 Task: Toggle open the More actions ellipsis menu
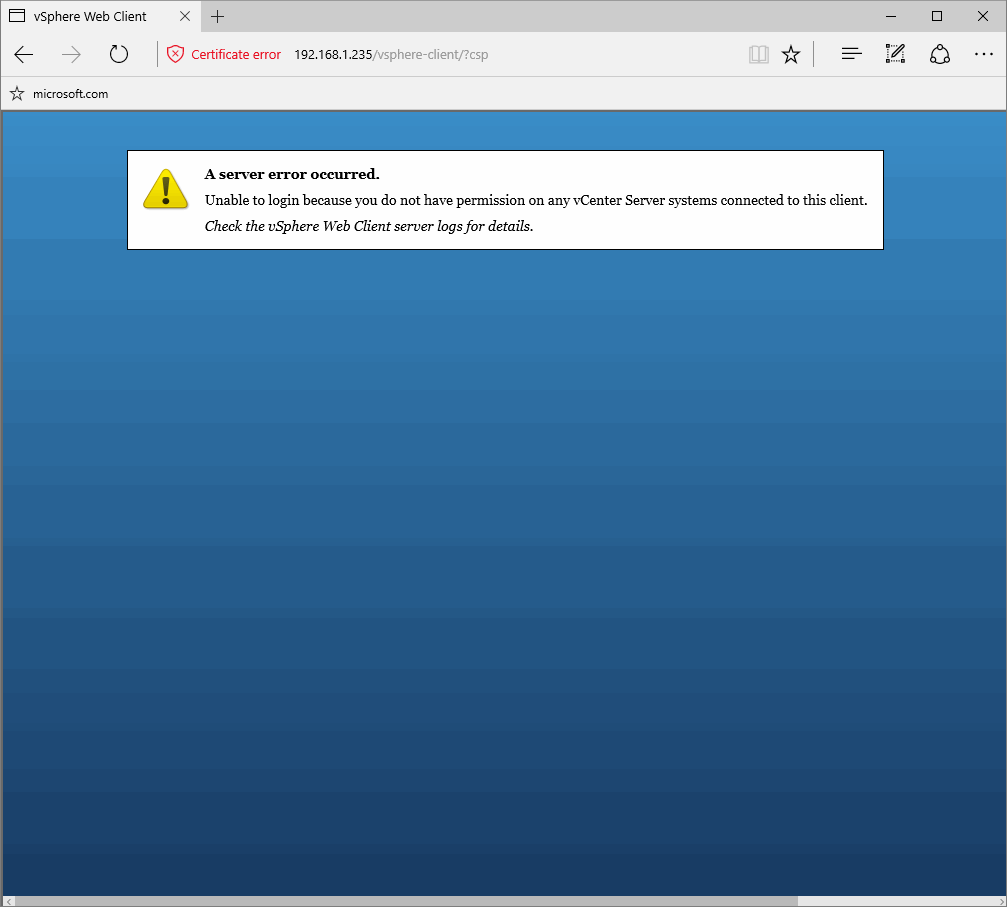pos(984,54)
